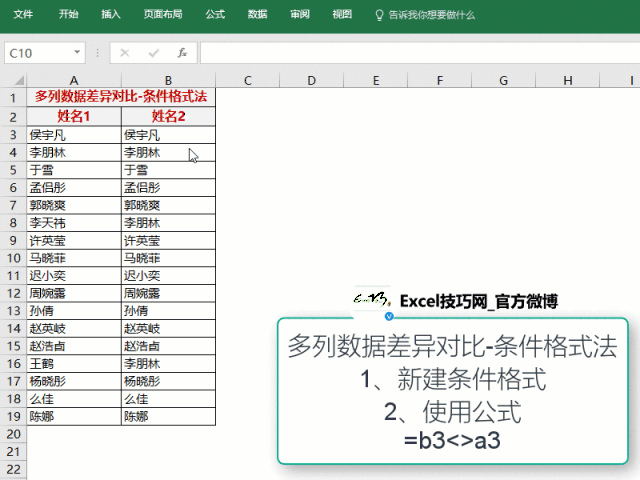The height and width of the screenshot is (480, 640).
Task: Select row 1 header
Action: tap(13, 98)
